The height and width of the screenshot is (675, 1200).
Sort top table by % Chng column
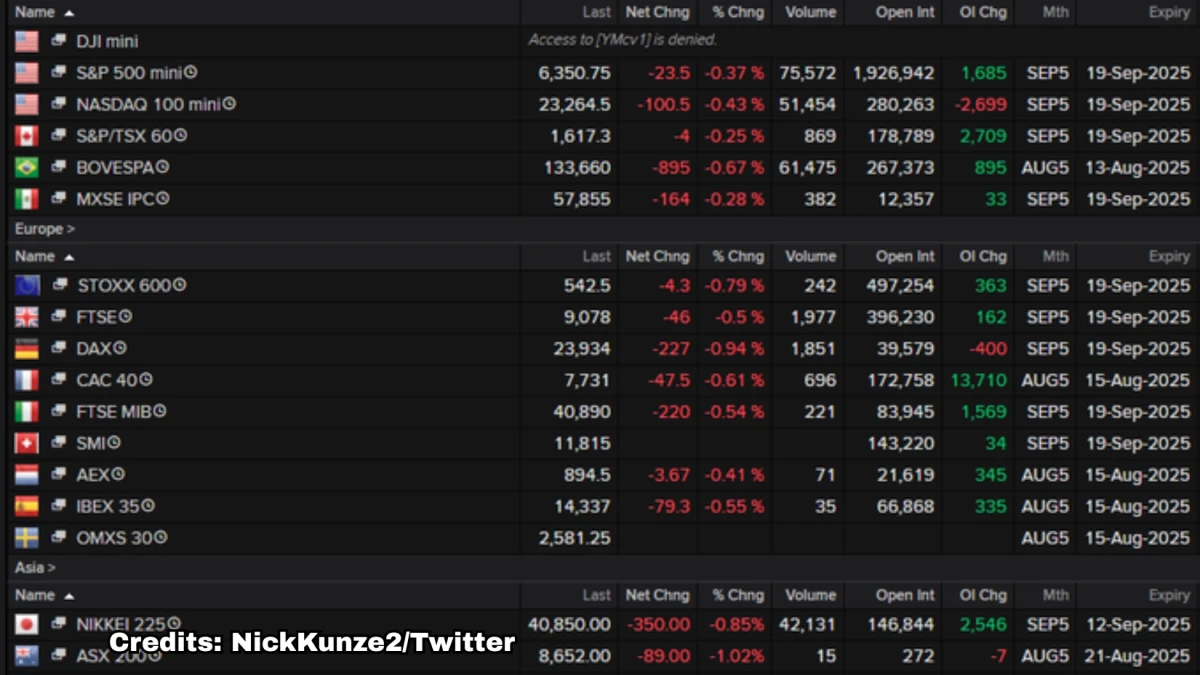(738, 12)
